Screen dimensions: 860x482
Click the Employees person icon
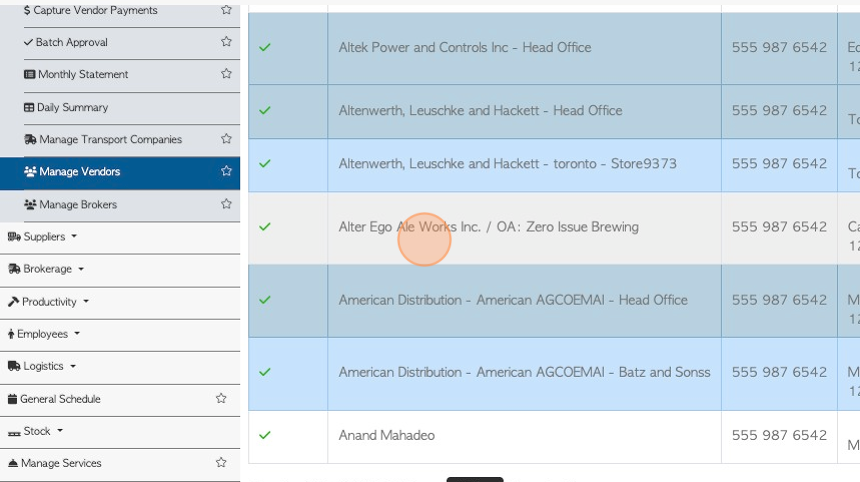click(x=11, y=334)
